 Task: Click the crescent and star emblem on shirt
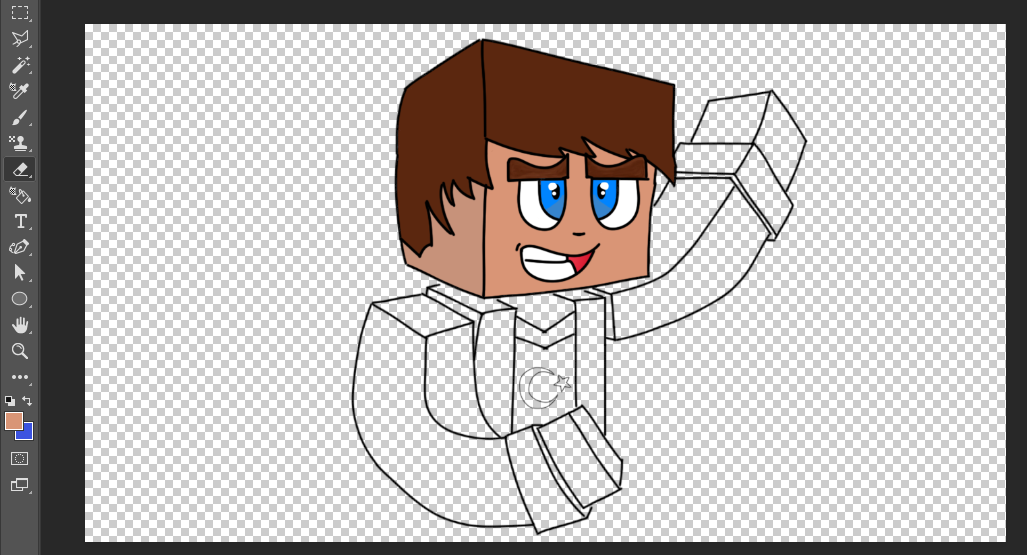click(545, 387)
